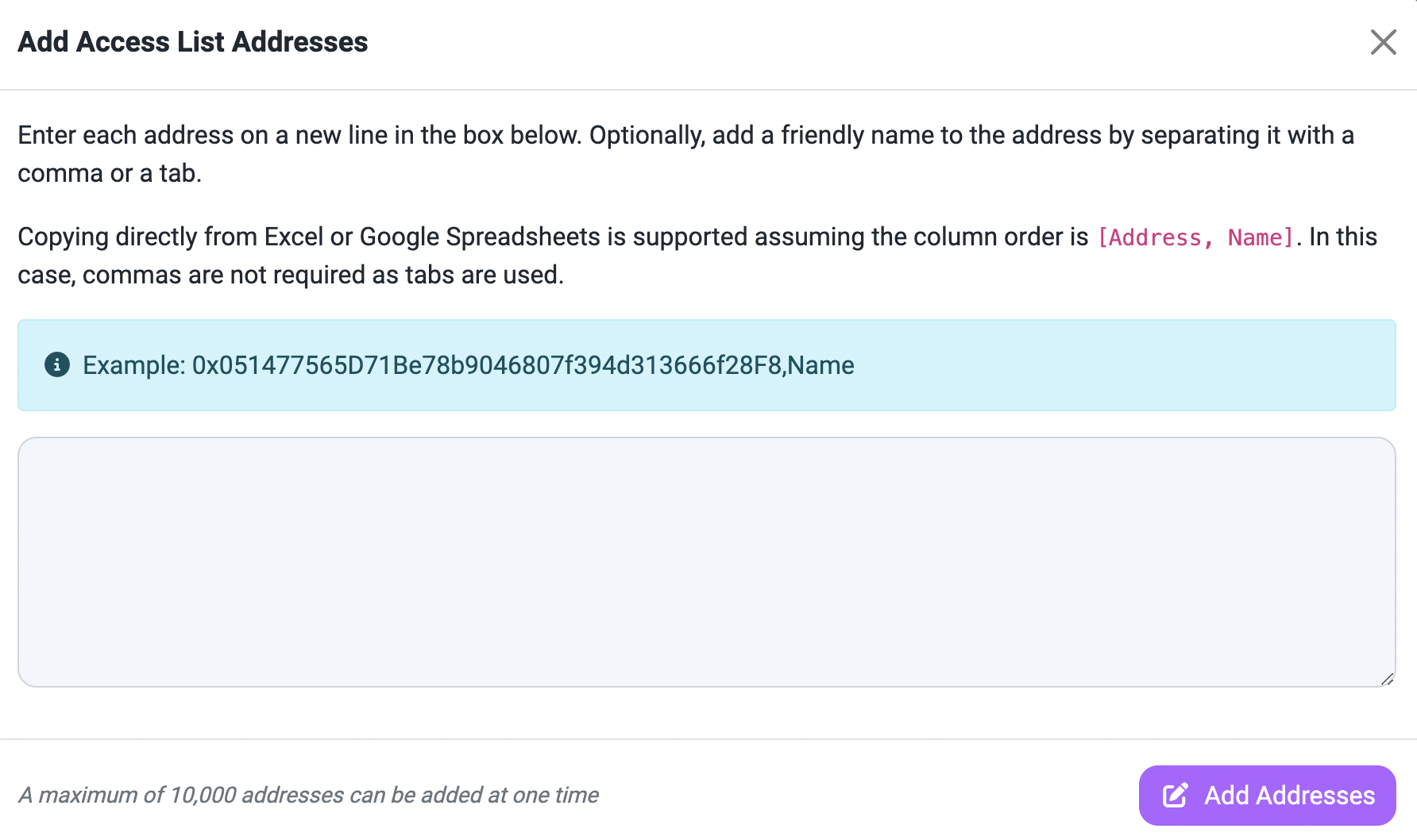Close the Add Access List Addresses dialog

[x=1383, y=42]
